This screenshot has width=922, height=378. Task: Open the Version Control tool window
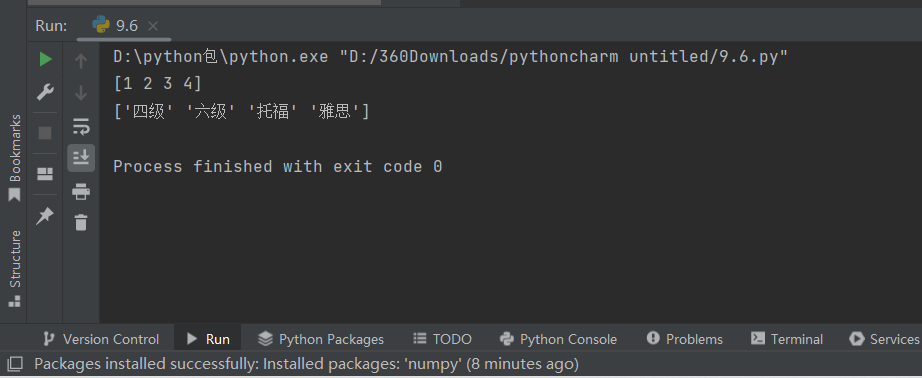[x=102, y=339]
